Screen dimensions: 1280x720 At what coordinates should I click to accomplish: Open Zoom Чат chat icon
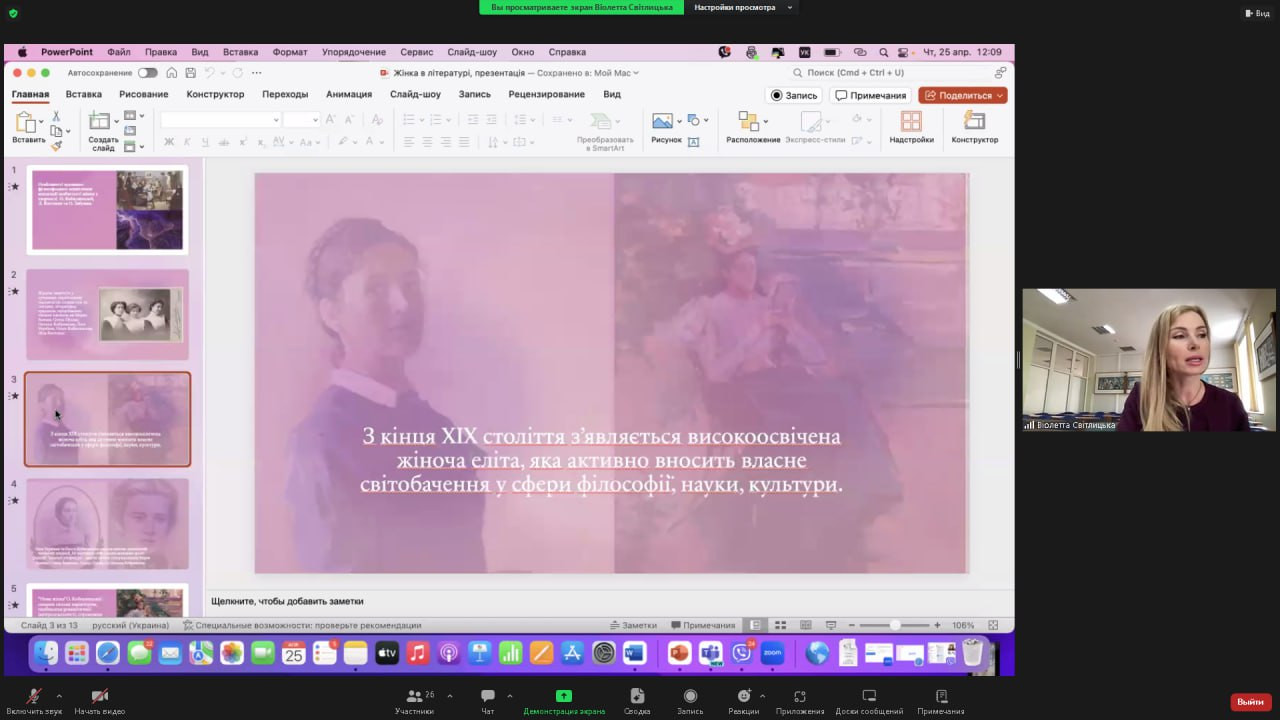point(488,696)
